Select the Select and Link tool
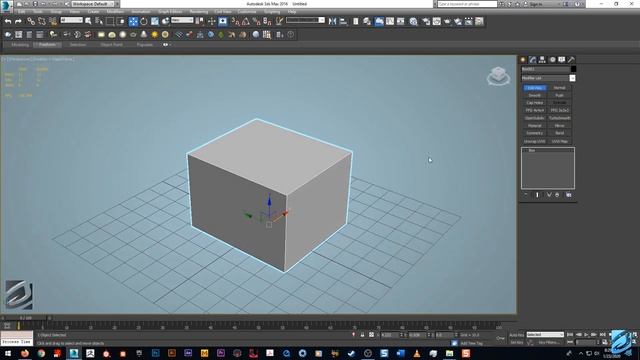640x360 pixels. coord(31,21)
